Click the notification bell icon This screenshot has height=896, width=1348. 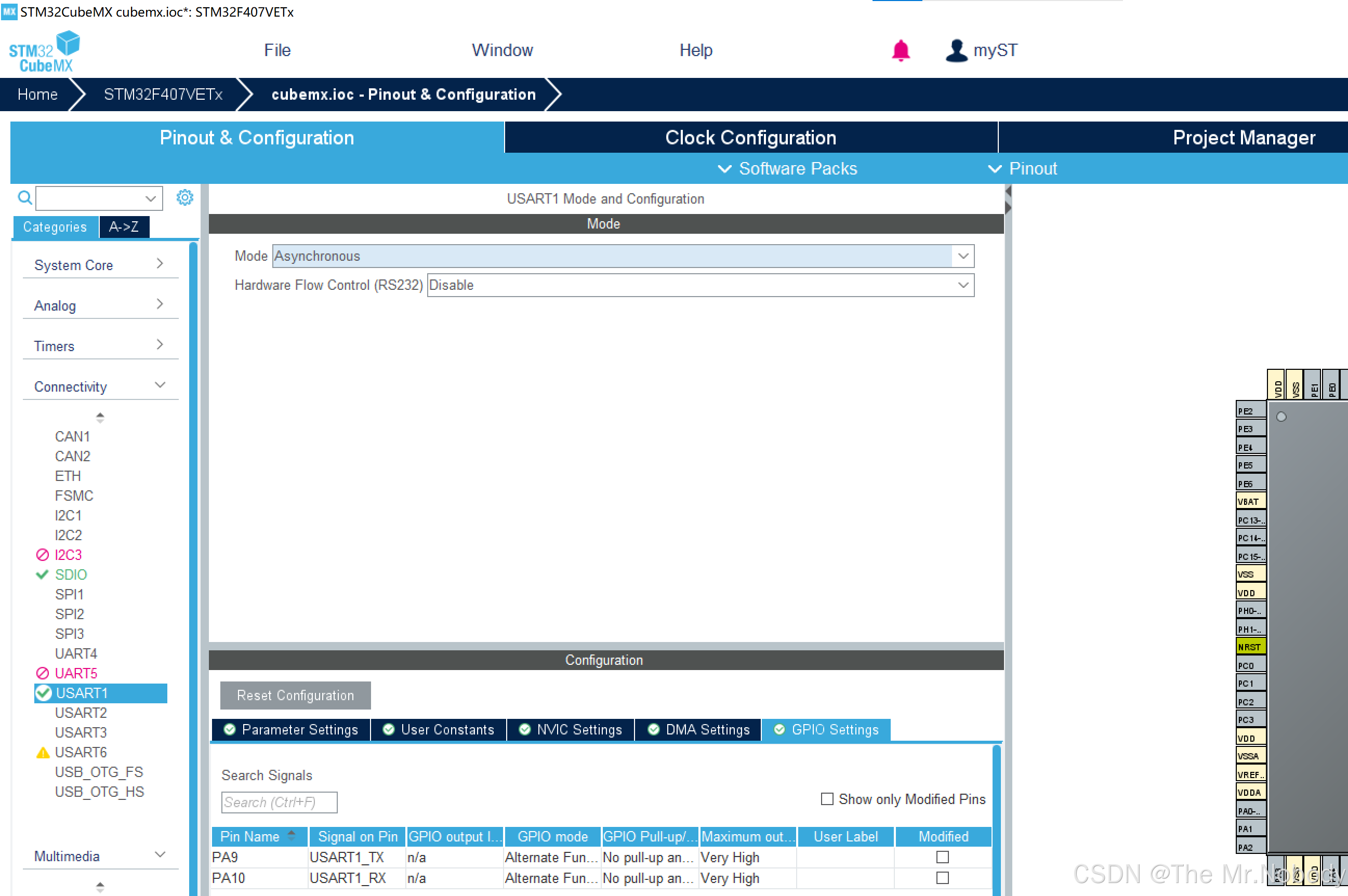(x=901, y=50)
